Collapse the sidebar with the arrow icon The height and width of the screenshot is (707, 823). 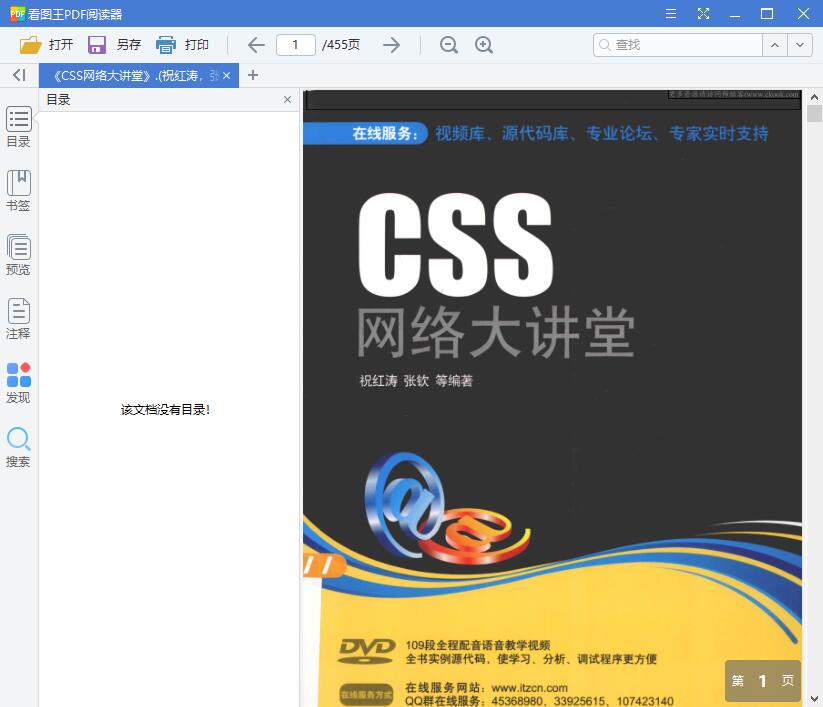19,76
